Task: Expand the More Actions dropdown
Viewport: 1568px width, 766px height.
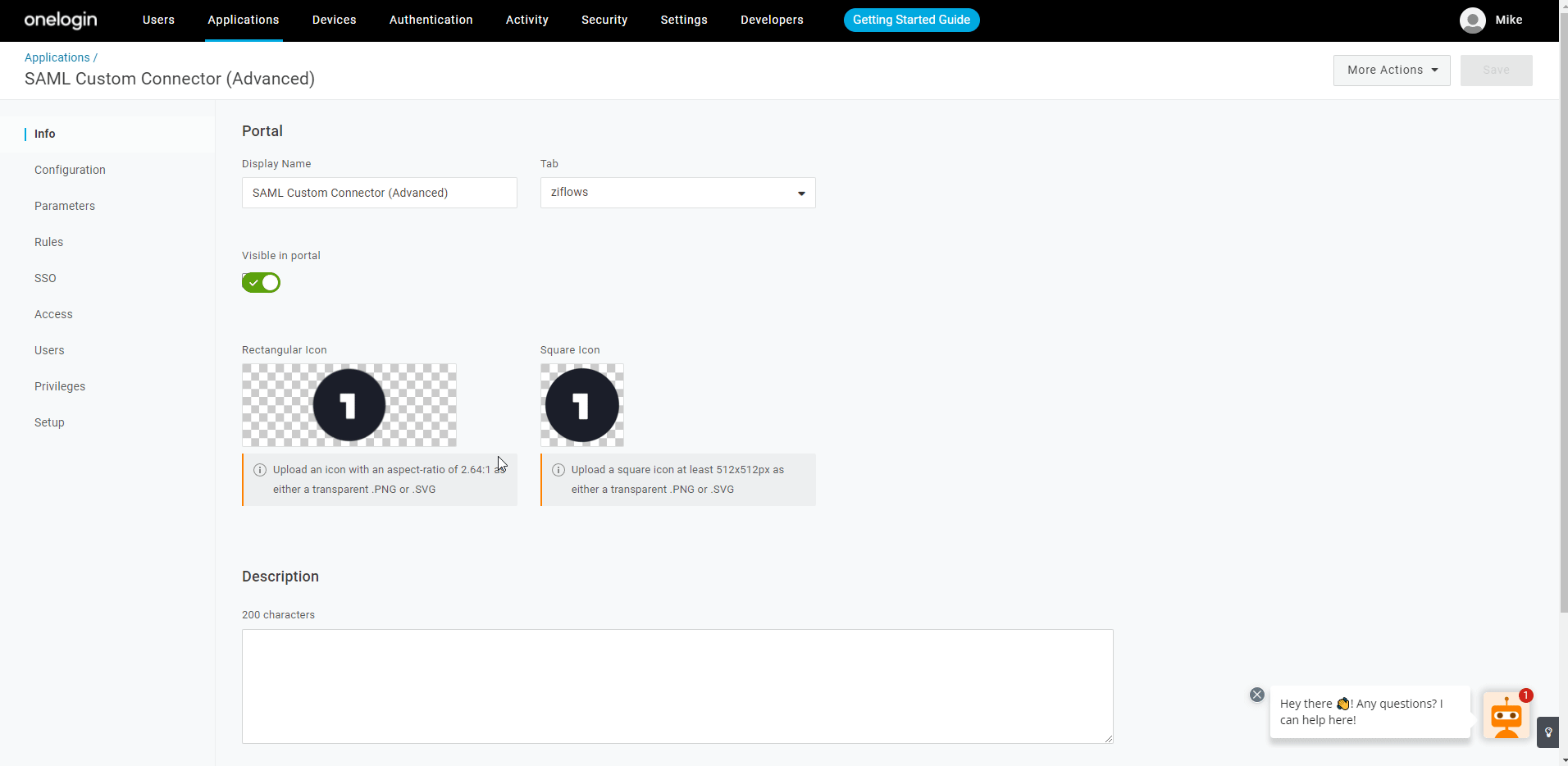Action: tap(1391, 71)
